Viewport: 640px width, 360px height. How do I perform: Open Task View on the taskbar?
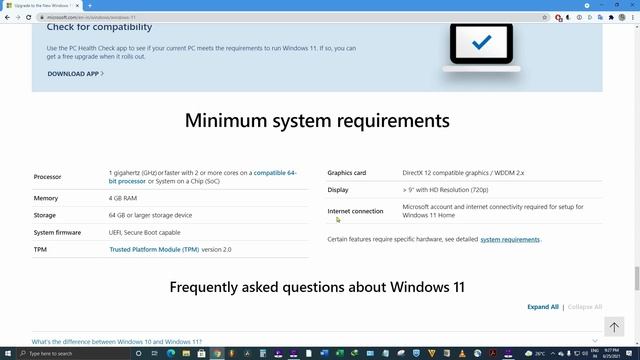coord(154,353)
